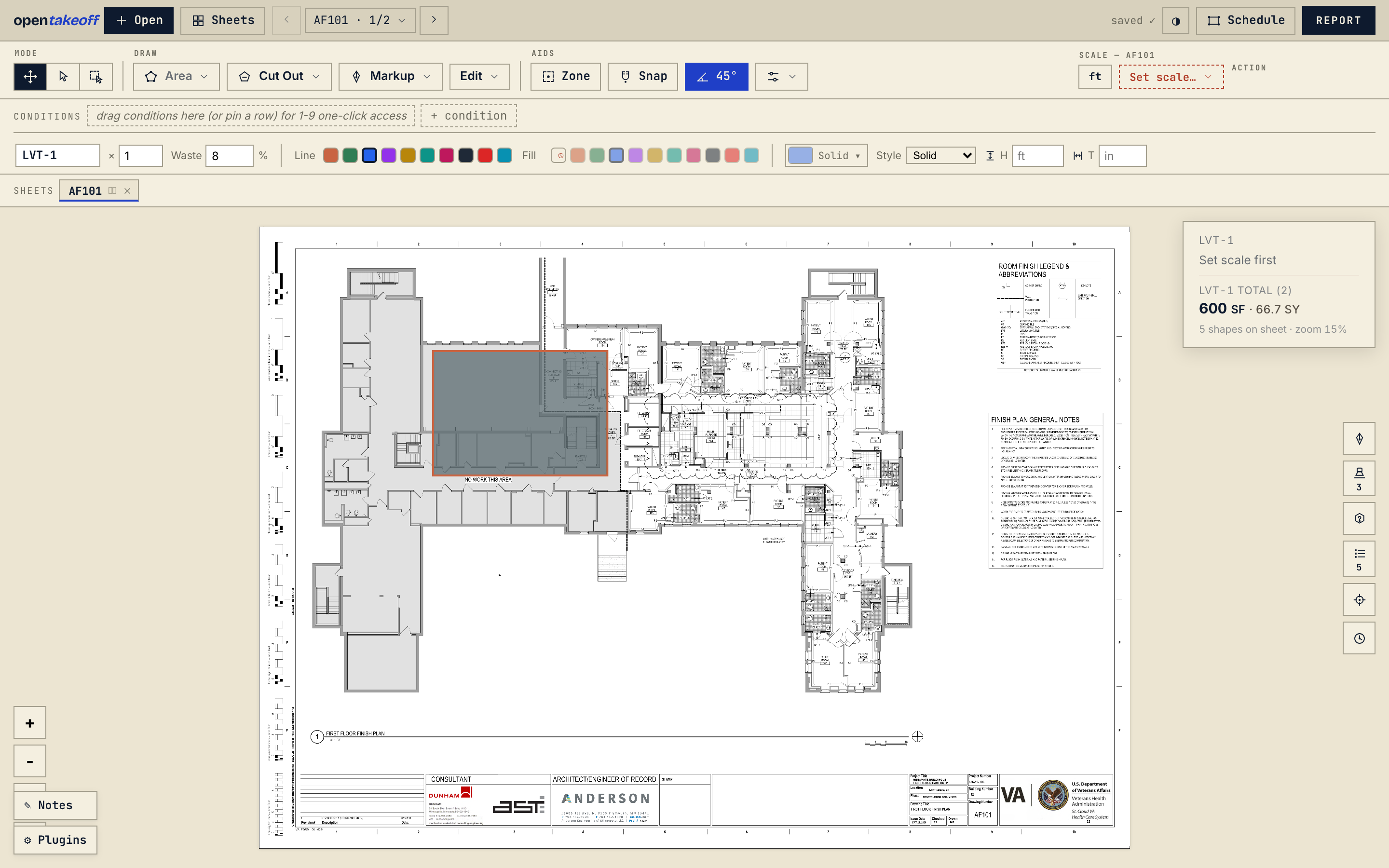
Task: Open the history clock sidebar icon
Action: [1359, 638]
